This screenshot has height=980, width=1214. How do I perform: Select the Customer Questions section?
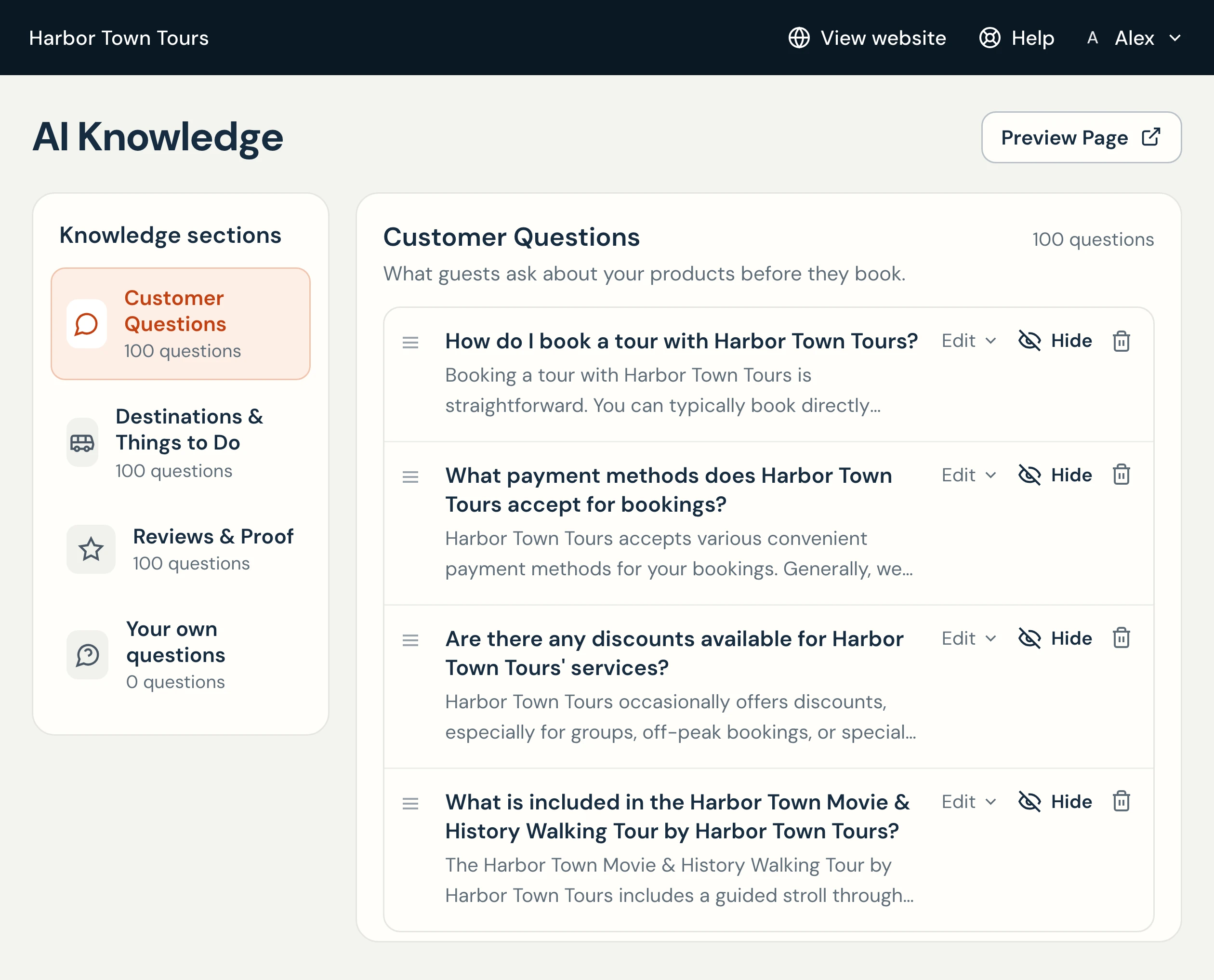(x=181, y=324)
